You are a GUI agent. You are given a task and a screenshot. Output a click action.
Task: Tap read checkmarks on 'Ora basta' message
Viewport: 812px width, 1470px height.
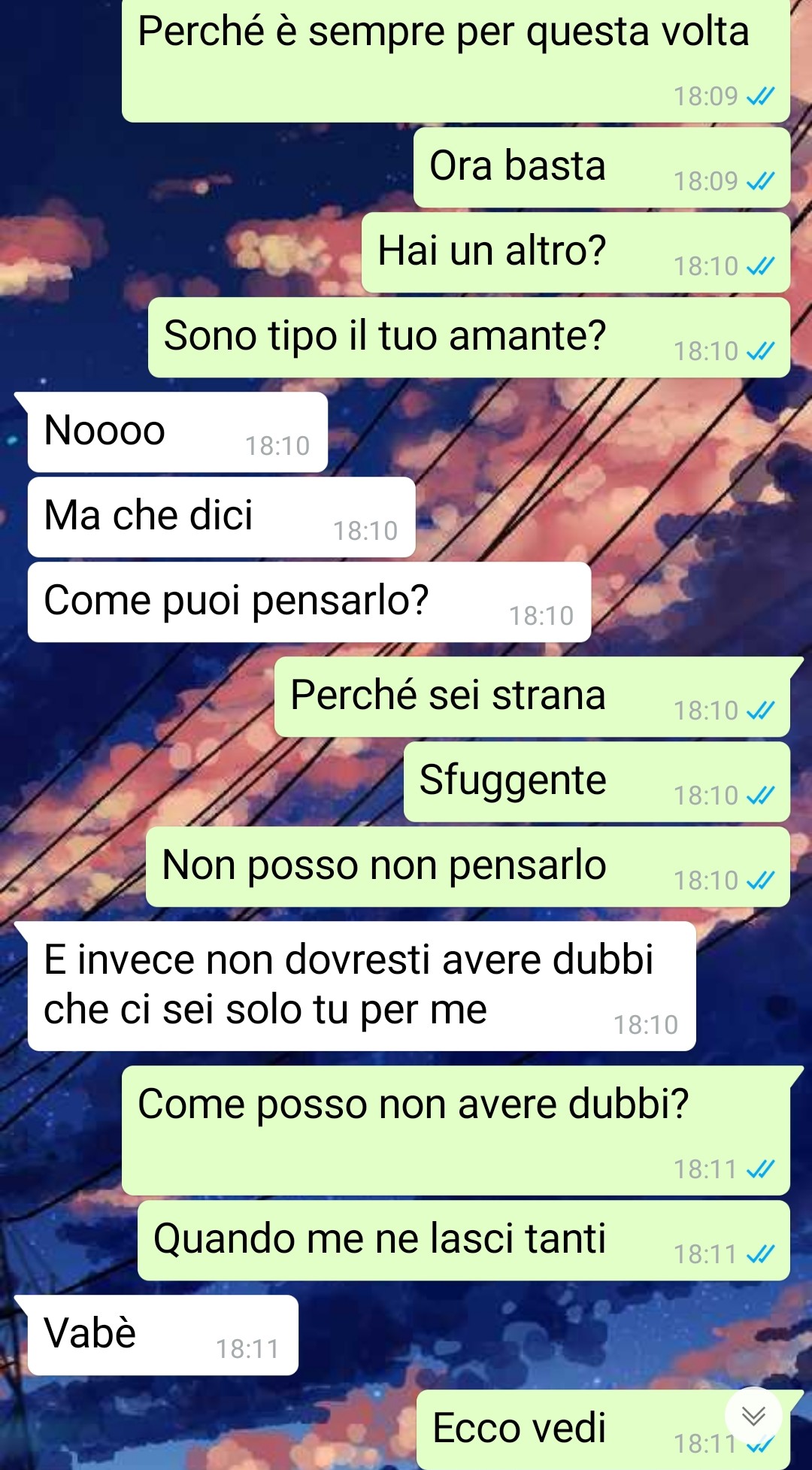tap(760, 181)
